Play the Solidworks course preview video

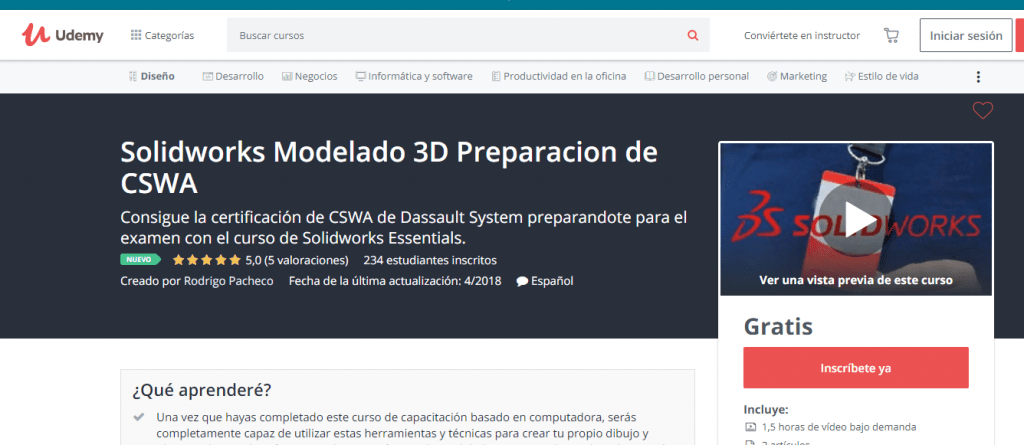(855, 219)
